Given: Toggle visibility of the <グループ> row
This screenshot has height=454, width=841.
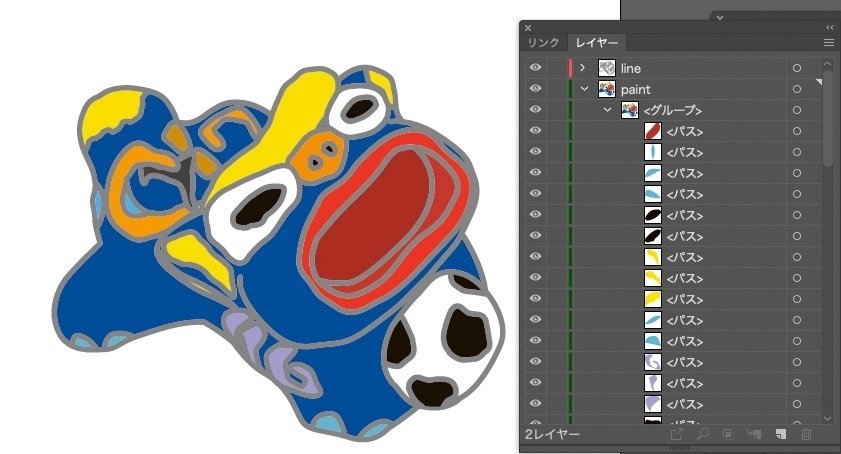Looking at the screenshot, I should (x=535, y=109).
